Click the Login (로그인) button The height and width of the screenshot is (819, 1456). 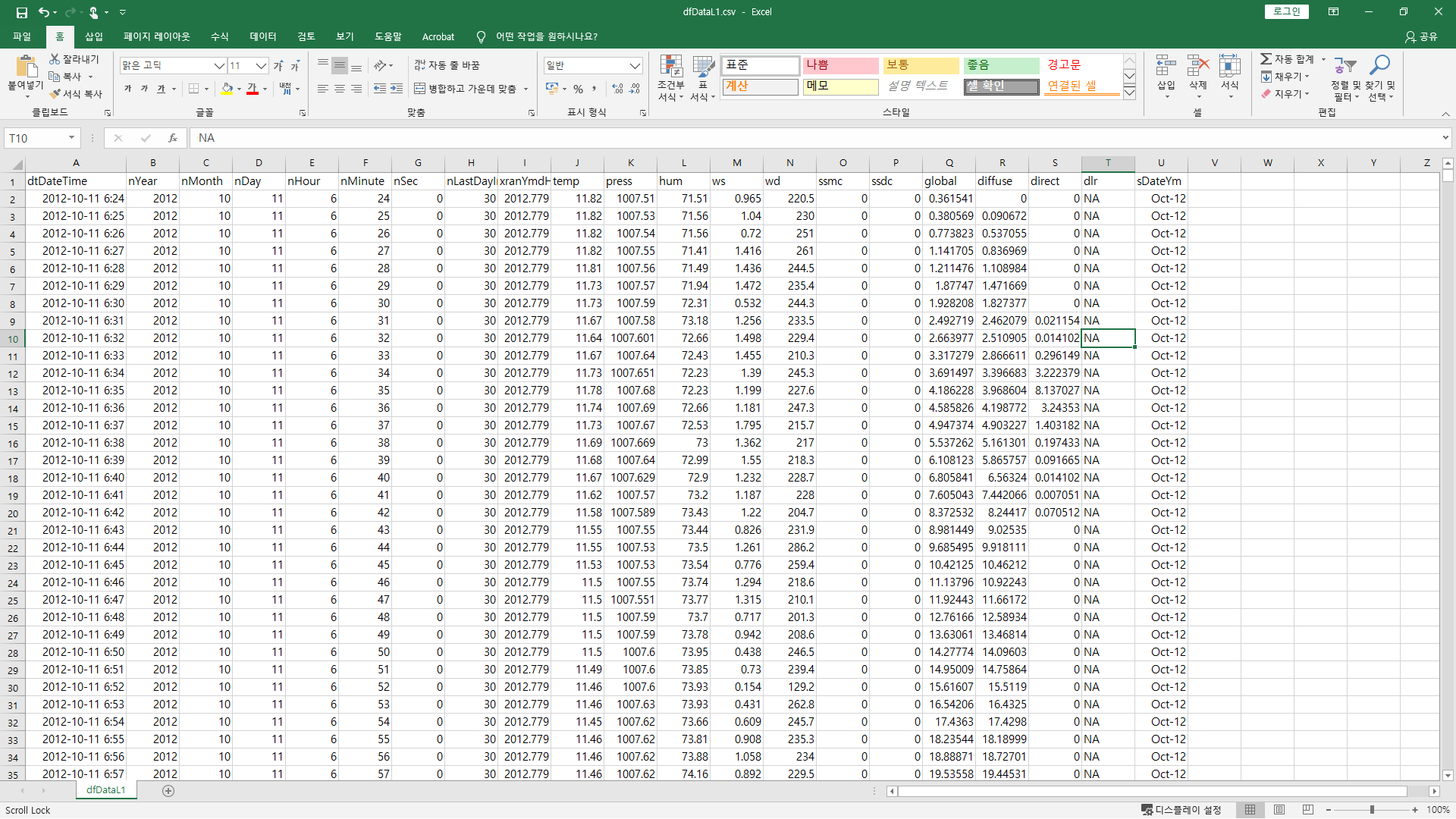click(x=1286, y=11)
